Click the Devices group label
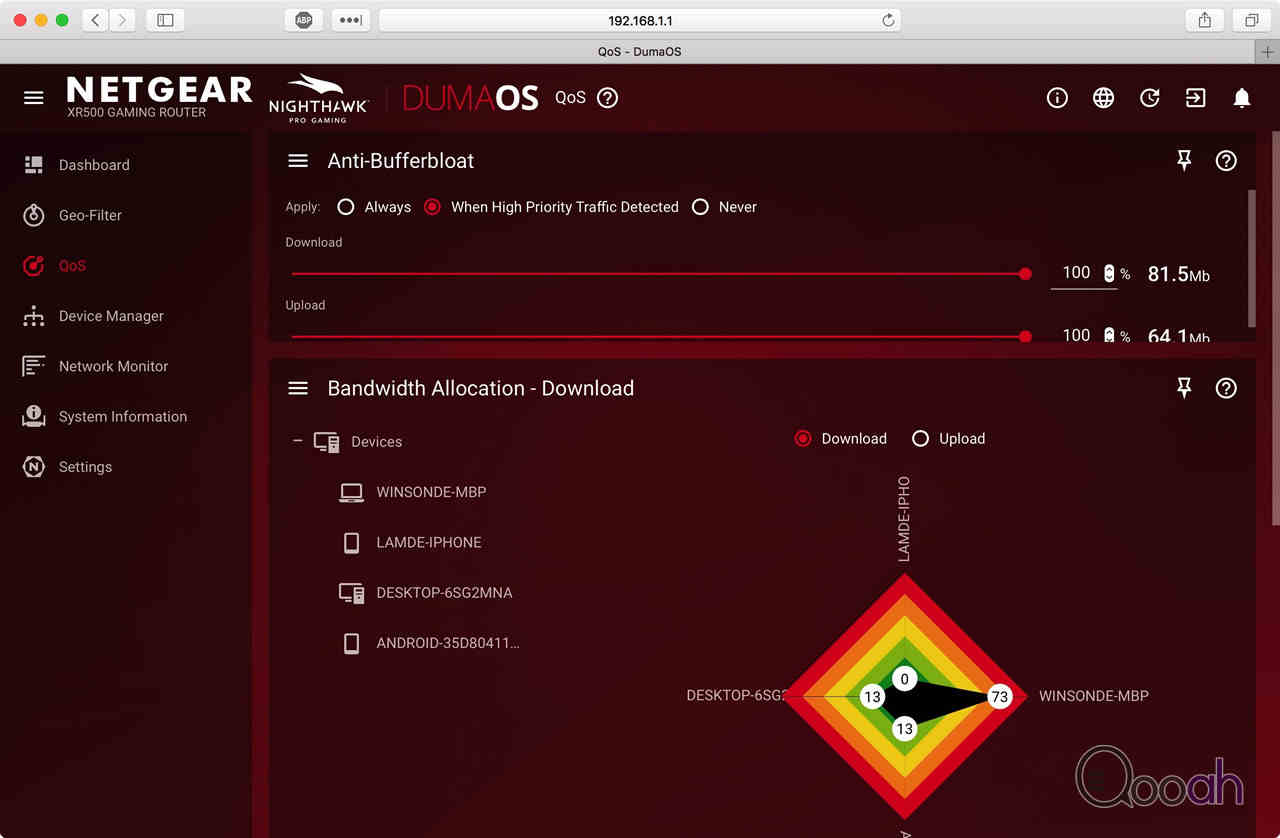The width and height of the screenshot is (1280, 838). [376, 442]
